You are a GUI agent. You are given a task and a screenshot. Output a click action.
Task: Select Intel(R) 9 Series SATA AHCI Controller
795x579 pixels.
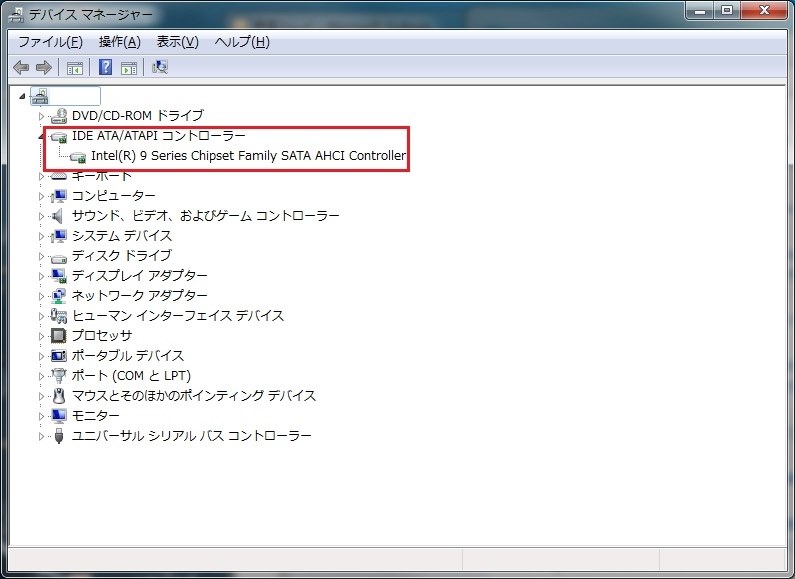pos(248,156)
